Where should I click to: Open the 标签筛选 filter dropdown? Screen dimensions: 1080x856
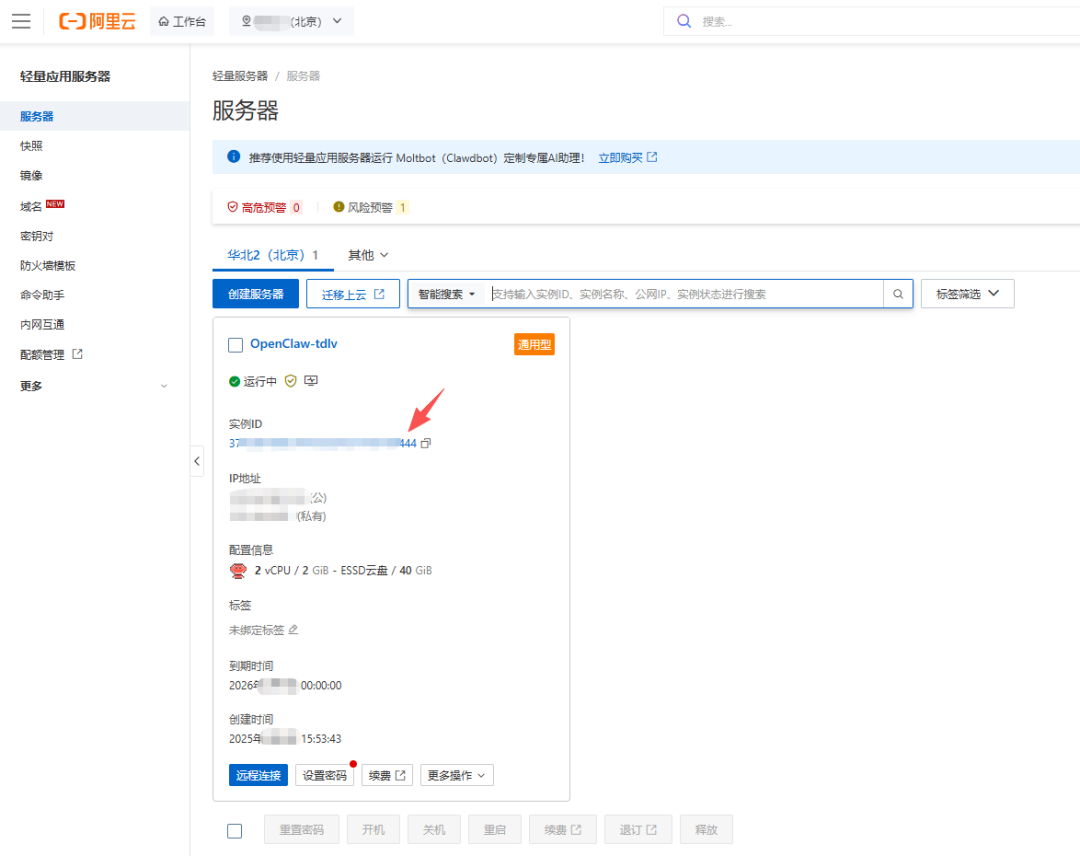tap(967, 294)
